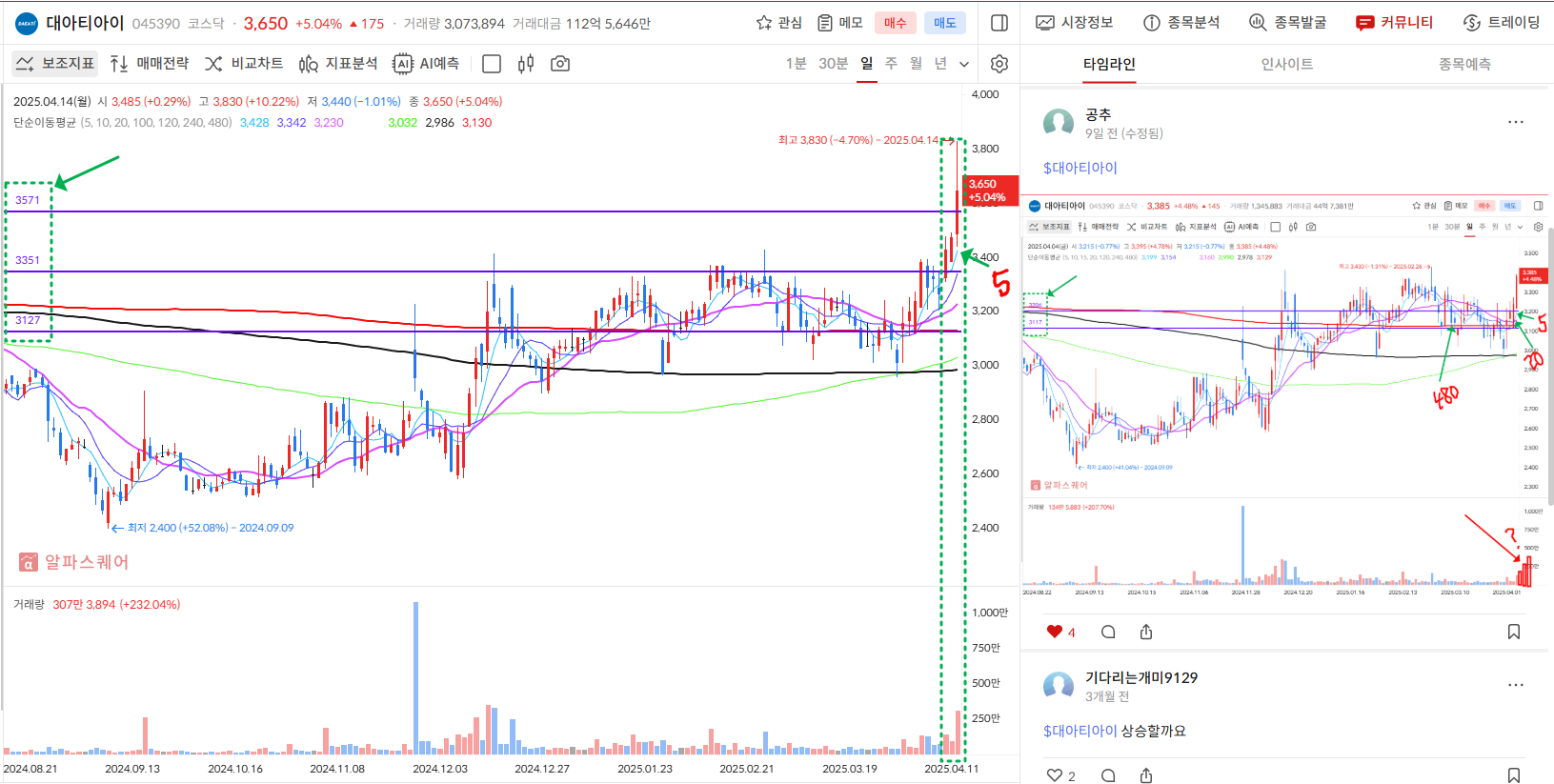Click the 알파스퀘어 logo on chart

[x=73, y=562]
